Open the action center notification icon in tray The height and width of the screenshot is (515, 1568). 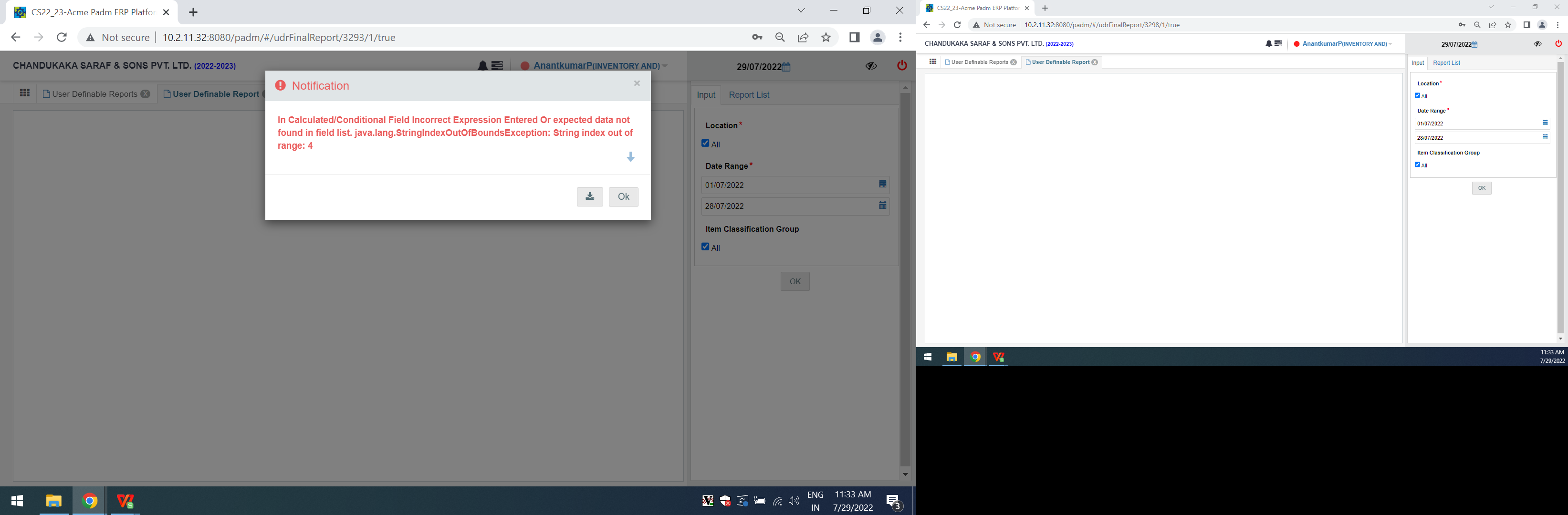(894, 502)
